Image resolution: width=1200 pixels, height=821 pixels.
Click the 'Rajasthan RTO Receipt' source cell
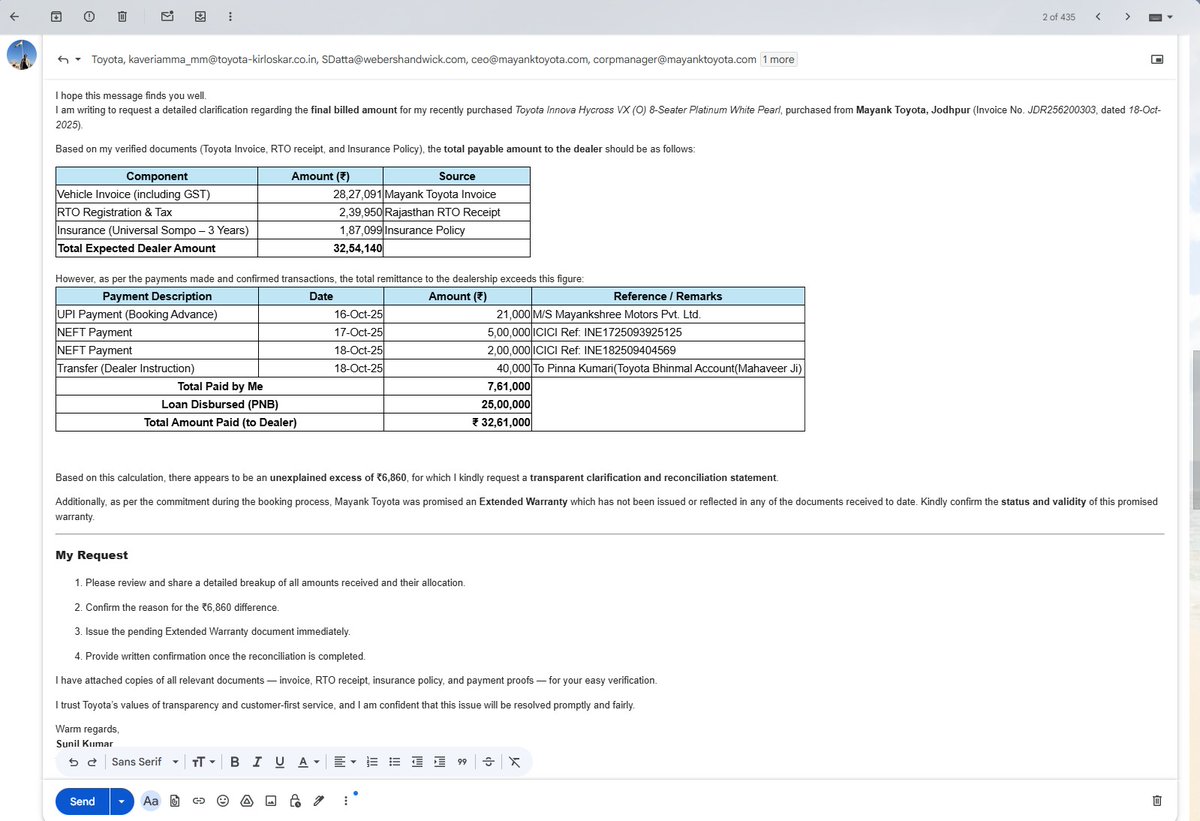click(x=456, y=212)
